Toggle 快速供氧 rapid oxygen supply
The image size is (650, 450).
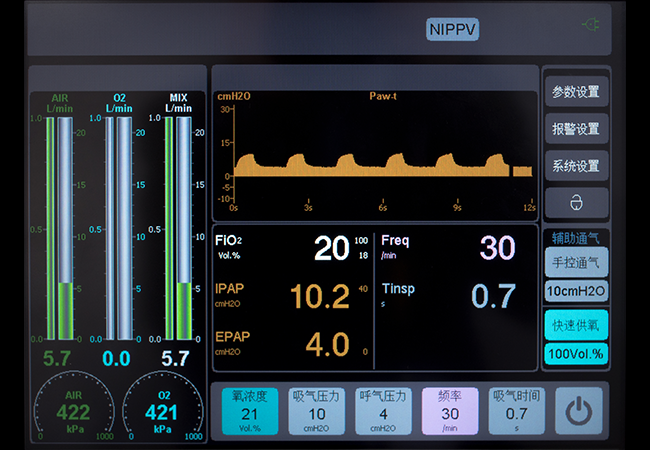(x=575, y=327)
